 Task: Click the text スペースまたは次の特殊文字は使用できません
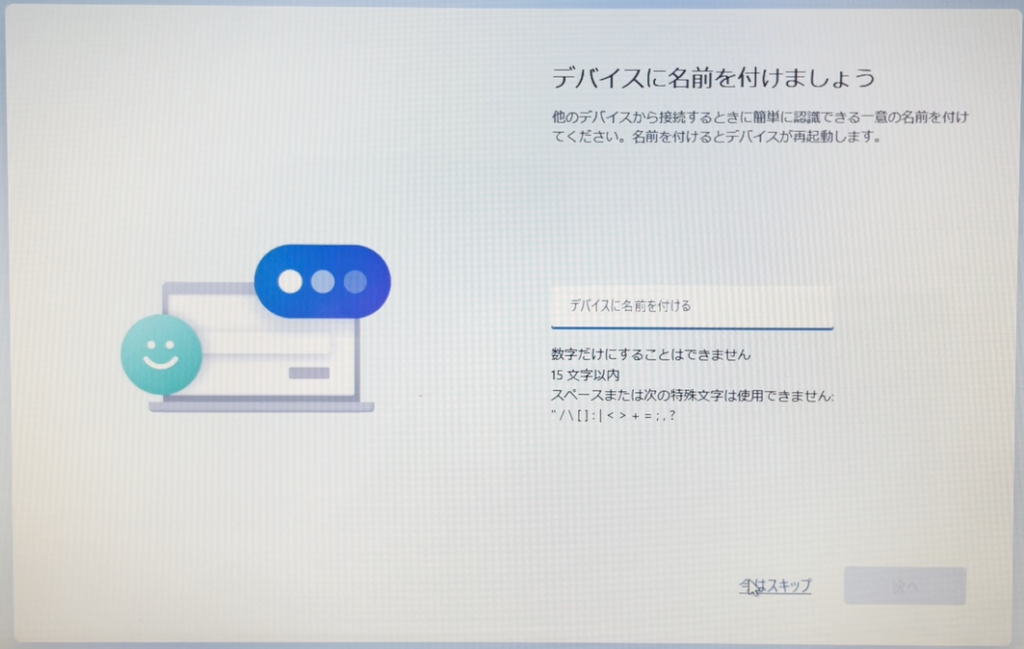click(x=692, y=395)
